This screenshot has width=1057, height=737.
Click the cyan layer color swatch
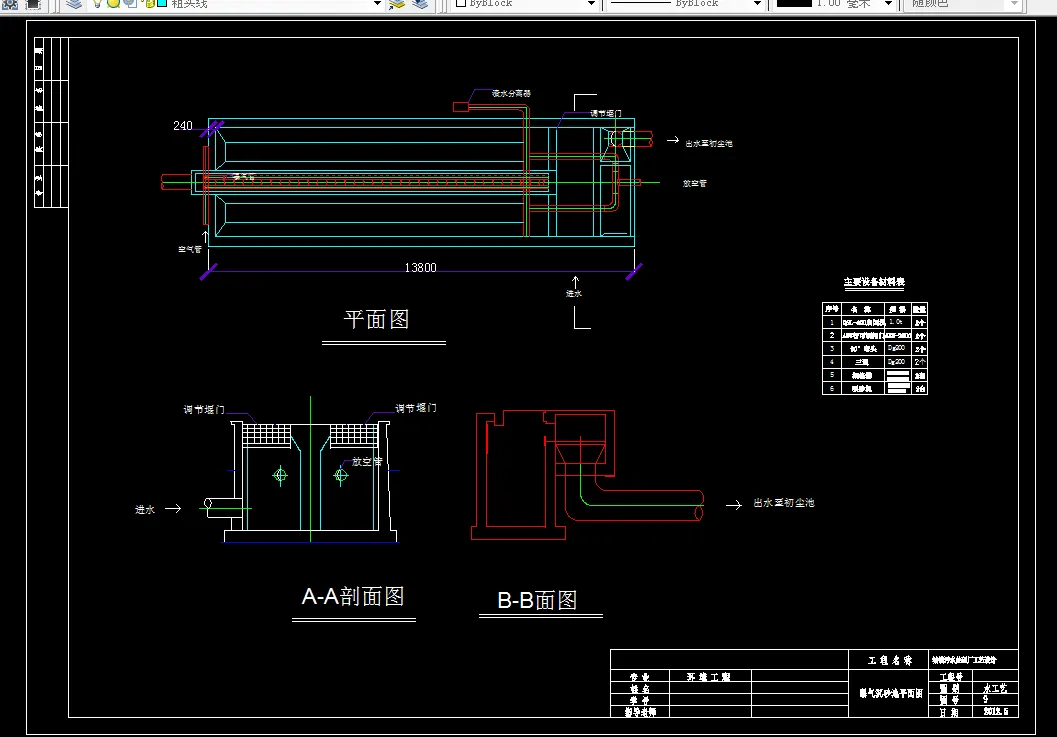tap(162, 3)
